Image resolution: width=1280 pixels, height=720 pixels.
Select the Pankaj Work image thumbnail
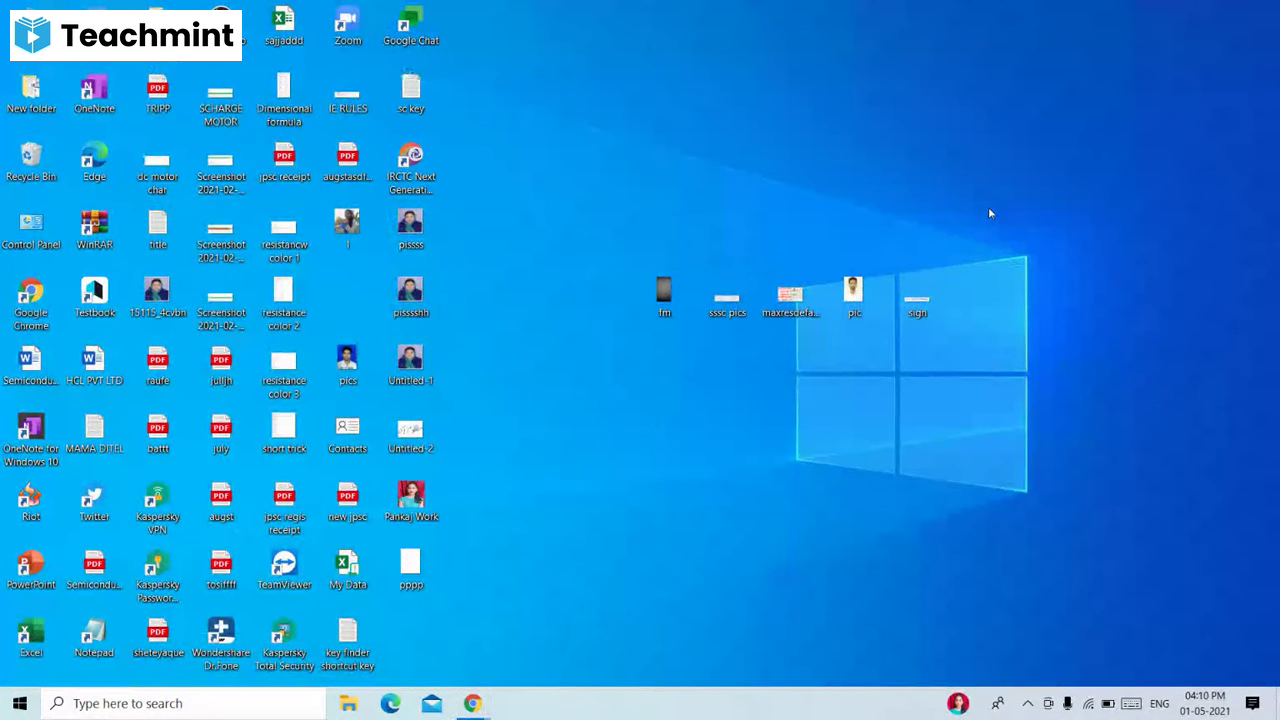411,502
